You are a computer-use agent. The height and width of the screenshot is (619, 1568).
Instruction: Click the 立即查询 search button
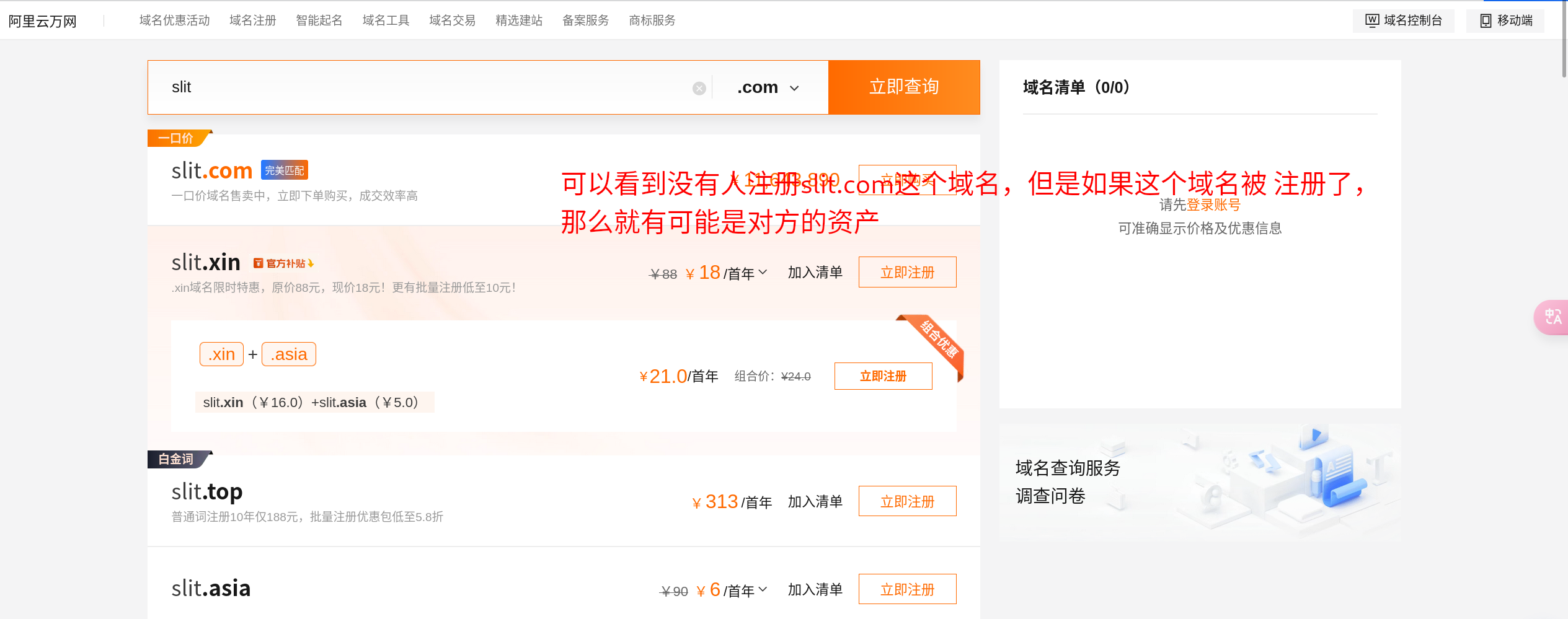904,87
